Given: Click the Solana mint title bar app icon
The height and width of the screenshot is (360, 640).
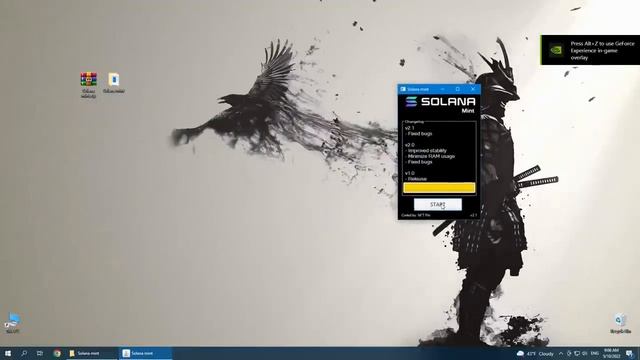Looking at the screenshot, I should (x=403, y=89).
